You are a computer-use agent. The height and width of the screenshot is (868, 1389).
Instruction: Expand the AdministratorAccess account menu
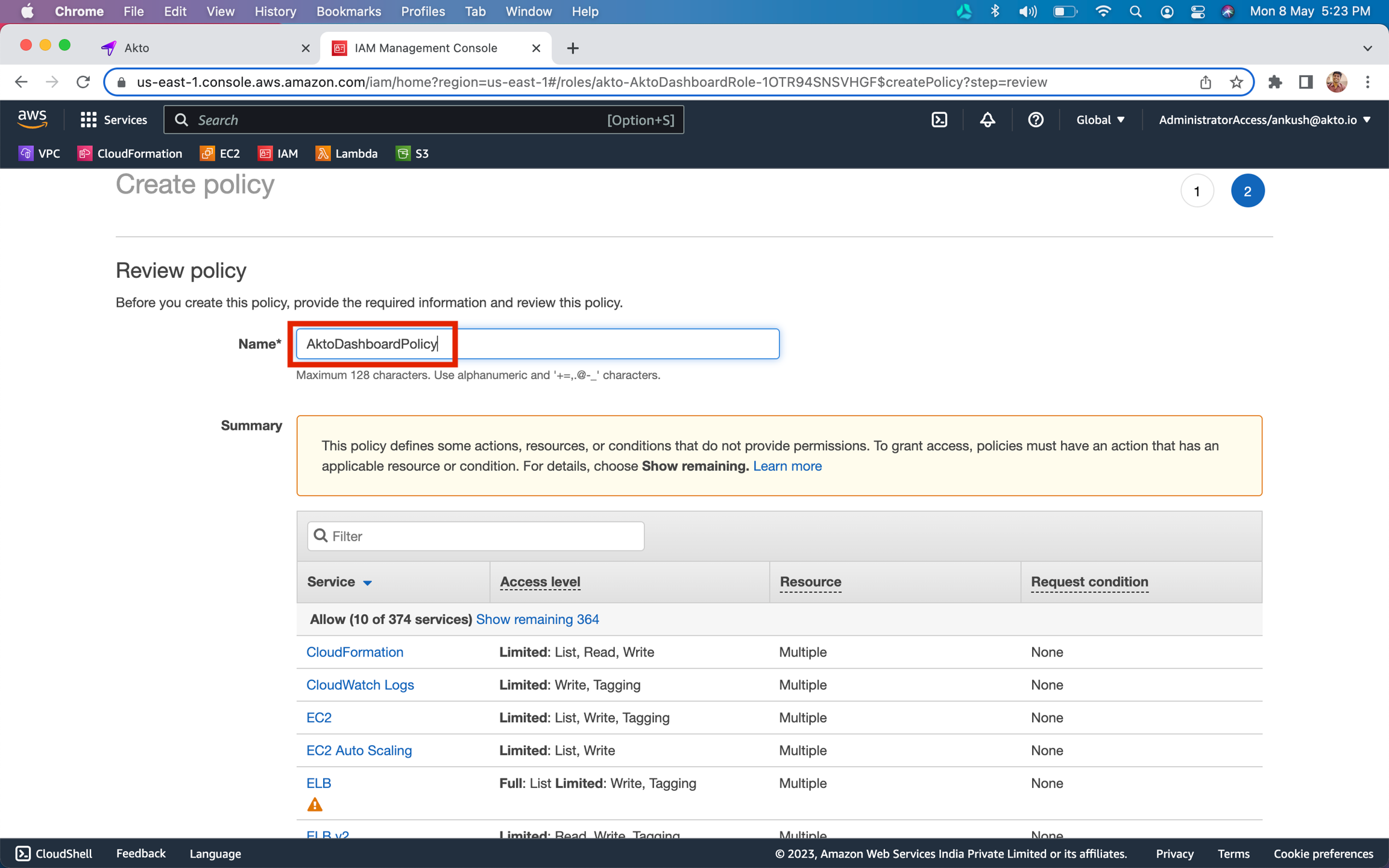(x=1264, y=120)
